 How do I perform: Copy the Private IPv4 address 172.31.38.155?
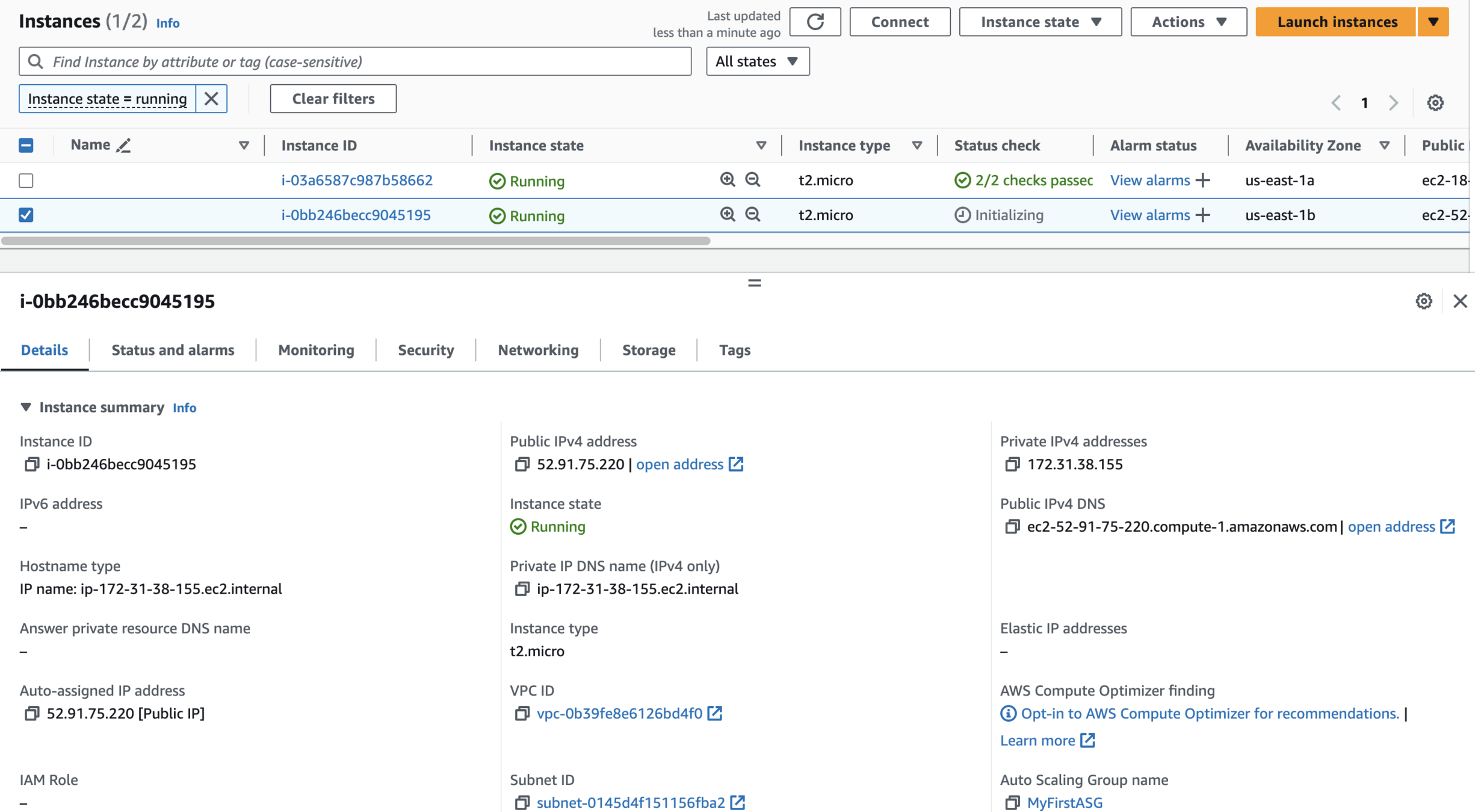click(x=1012, y=464)
